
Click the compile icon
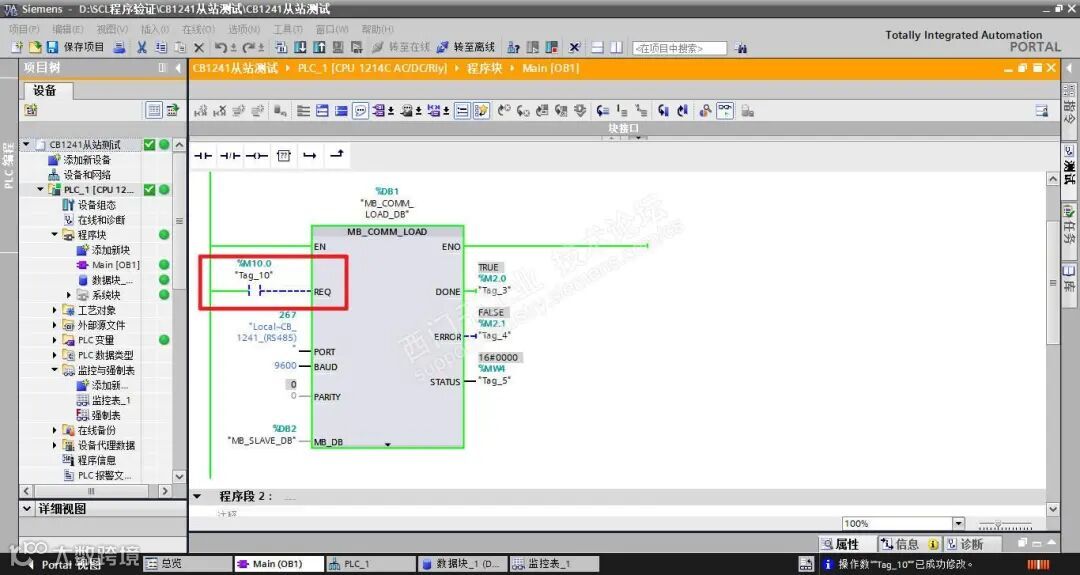[281, 47]
